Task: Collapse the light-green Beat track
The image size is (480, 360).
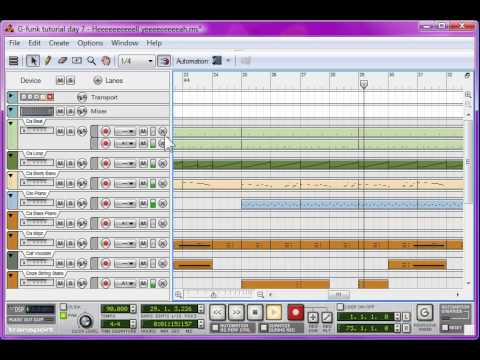Action: click(11, 124)
